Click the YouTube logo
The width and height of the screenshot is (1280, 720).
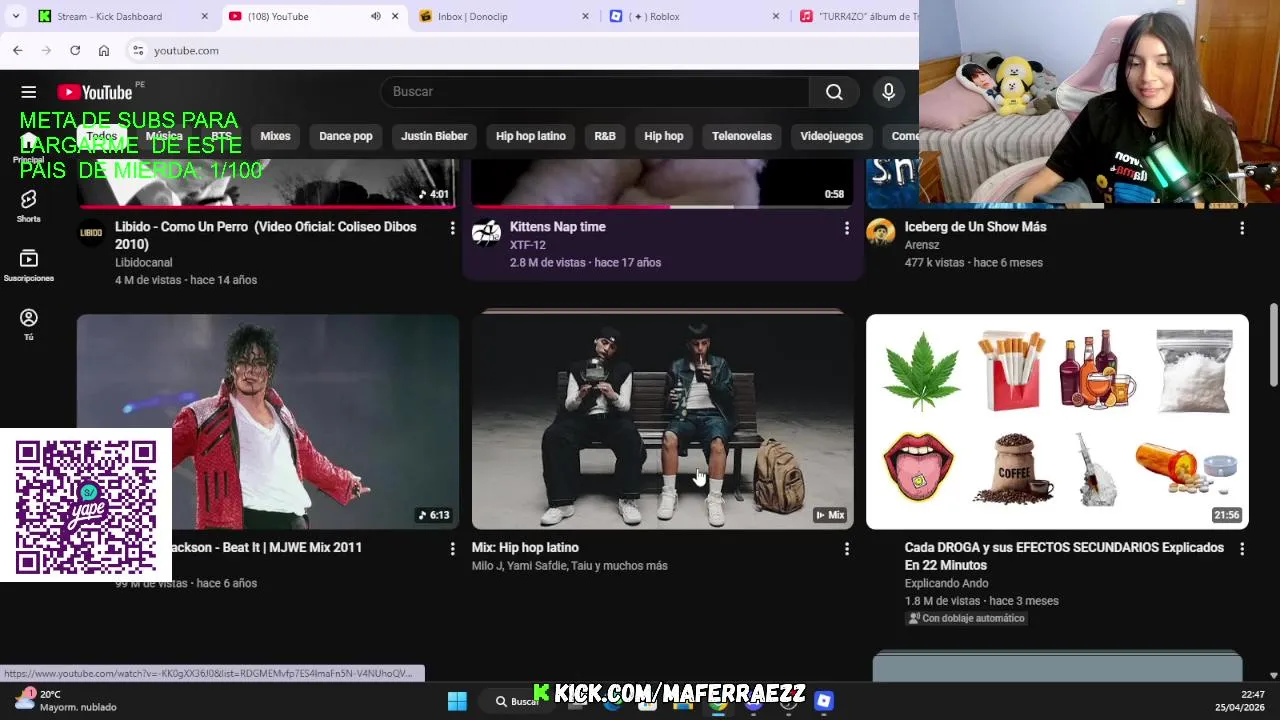(95, 92)
